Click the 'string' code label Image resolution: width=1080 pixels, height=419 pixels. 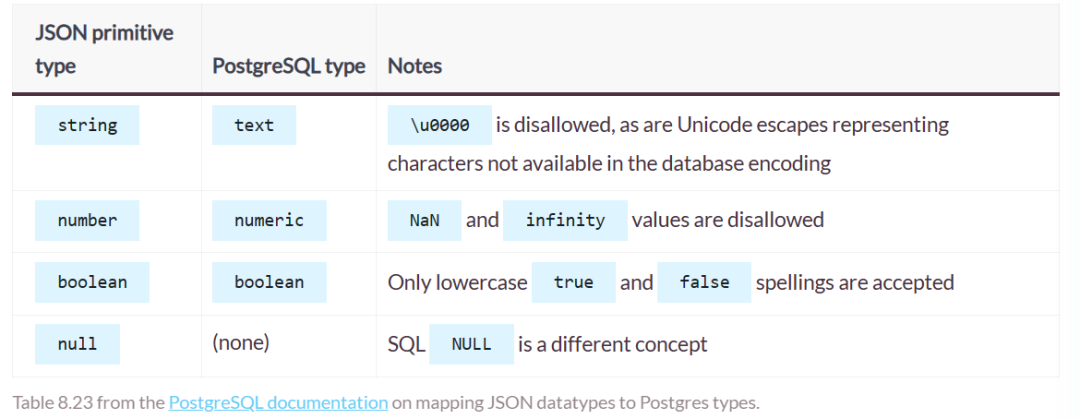(87, 126)
